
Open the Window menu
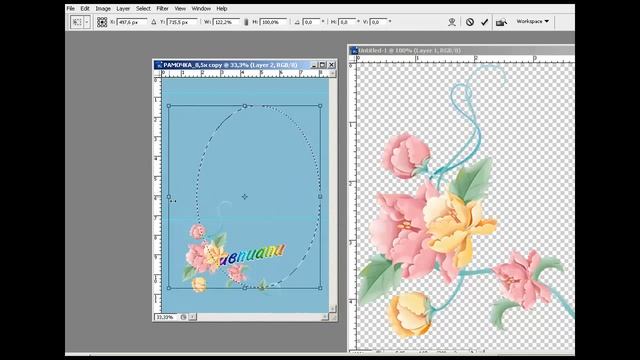201,8
